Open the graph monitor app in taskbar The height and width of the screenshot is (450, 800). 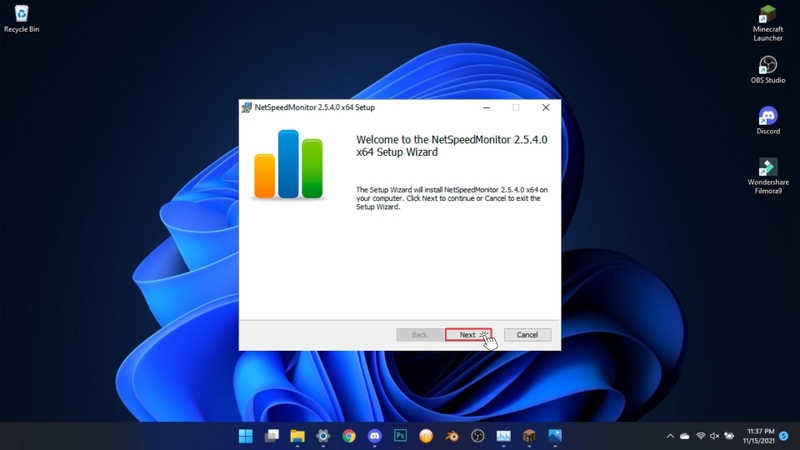(x=504, y=436)
